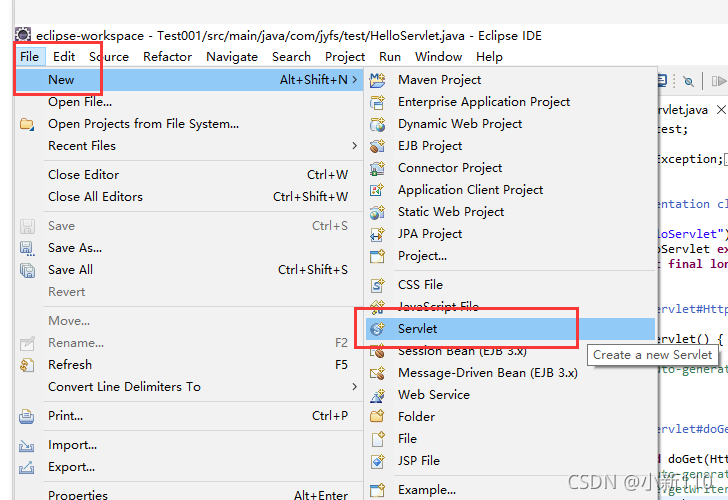Expand the New submenu arrow

(355, 80)
